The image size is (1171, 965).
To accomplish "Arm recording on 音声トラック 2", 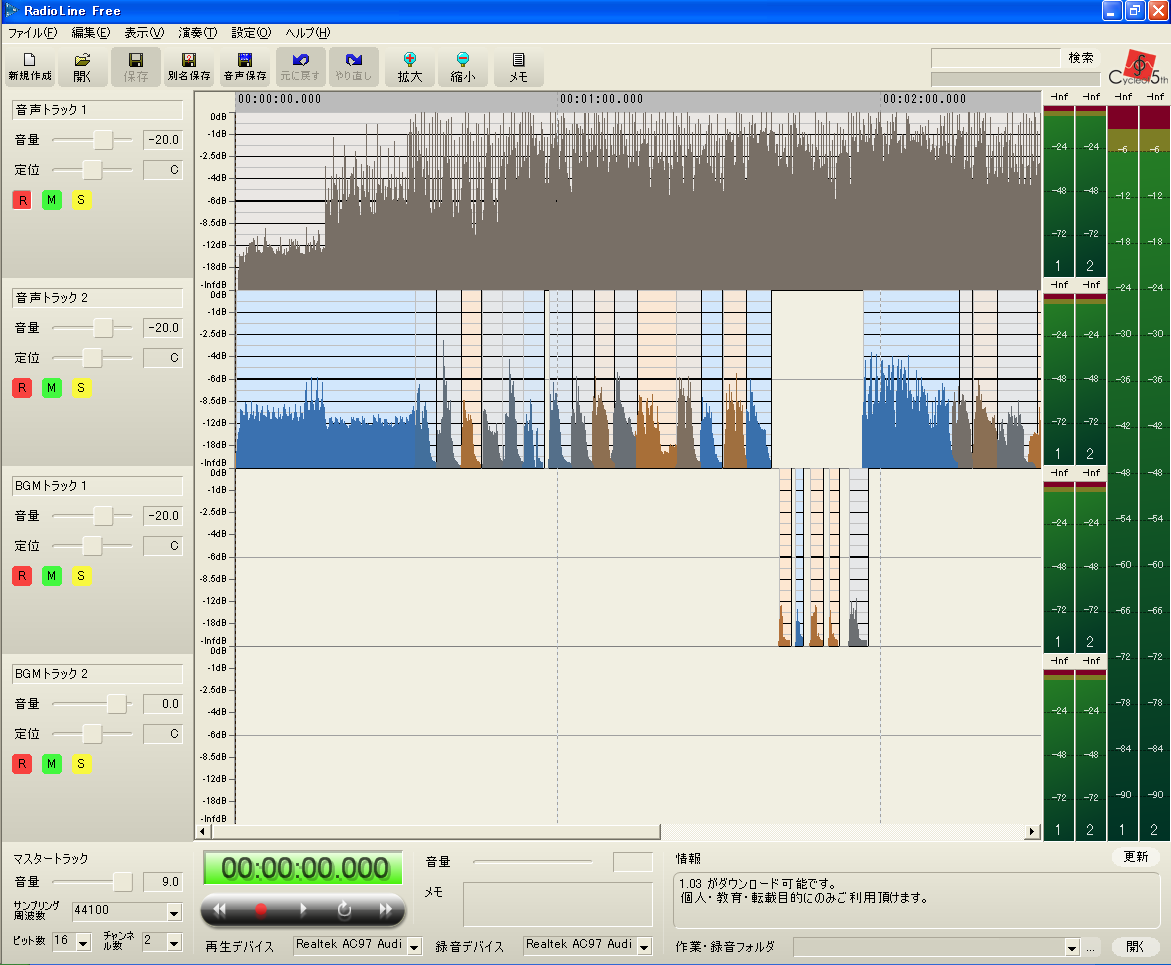I will point(22,388).
